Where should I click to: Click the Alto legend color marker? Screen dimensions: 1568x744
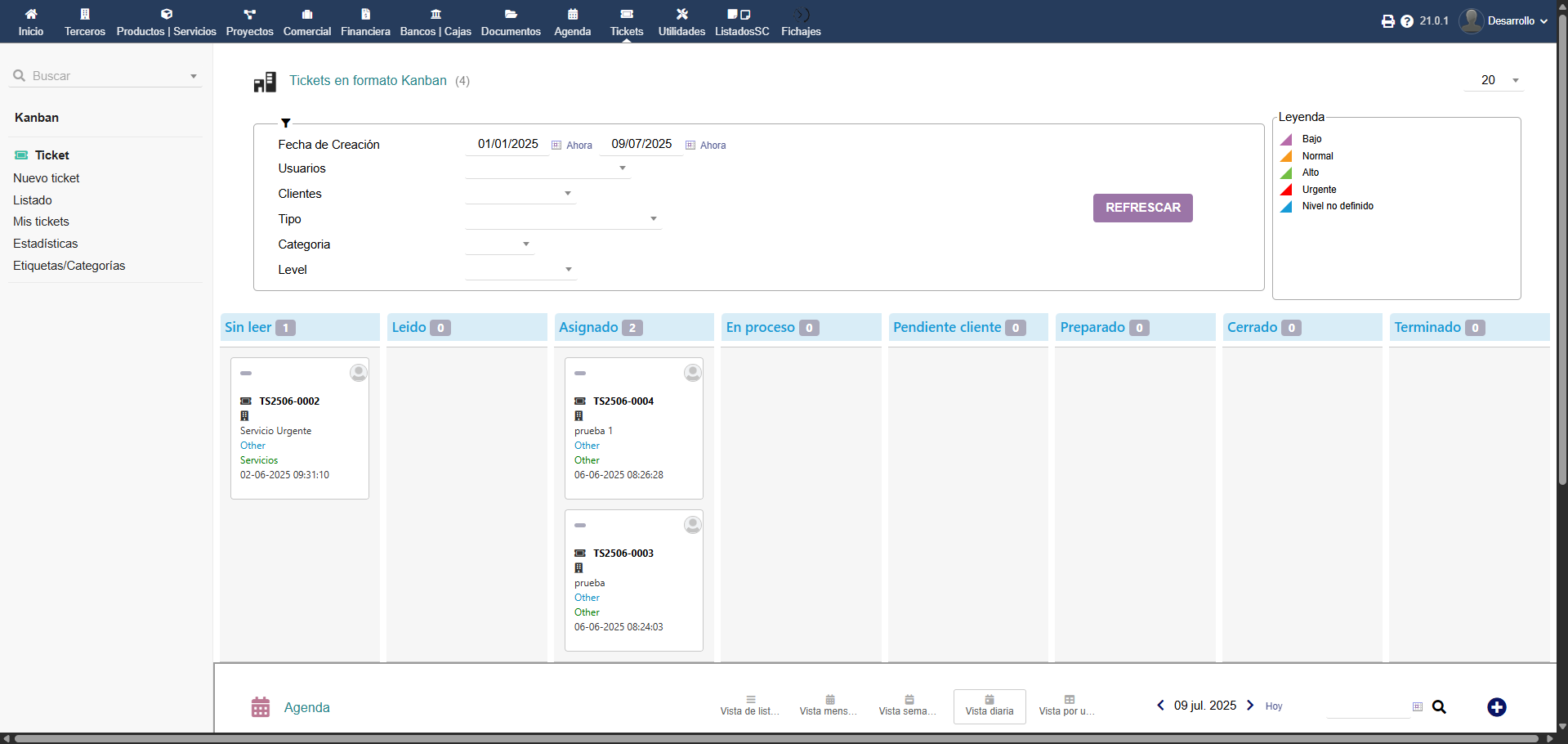coord(1286,173)
